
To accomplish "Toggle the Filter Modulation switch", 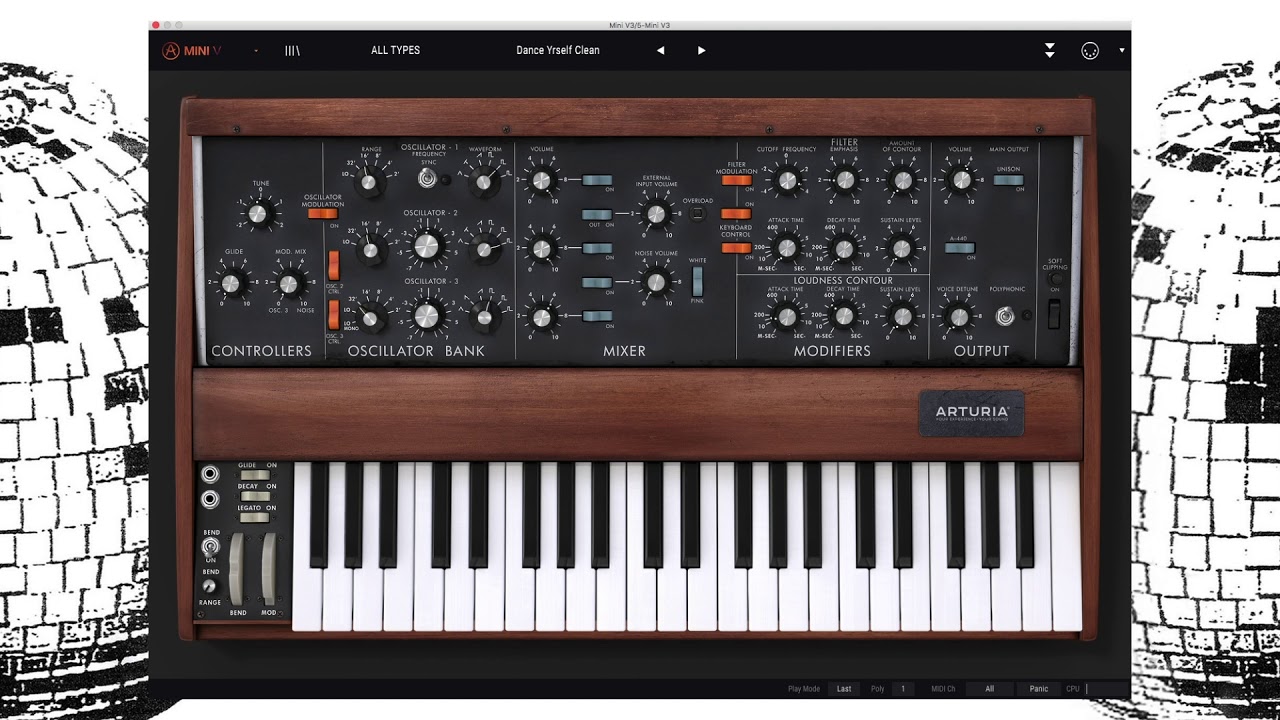I will click(737, 180).
